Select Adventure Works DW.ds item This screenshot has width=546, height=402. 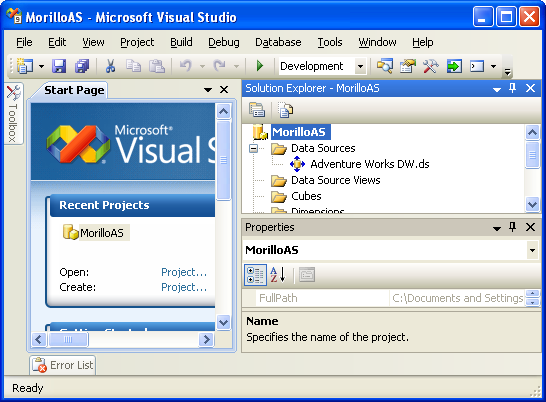(x=369, y=164)
